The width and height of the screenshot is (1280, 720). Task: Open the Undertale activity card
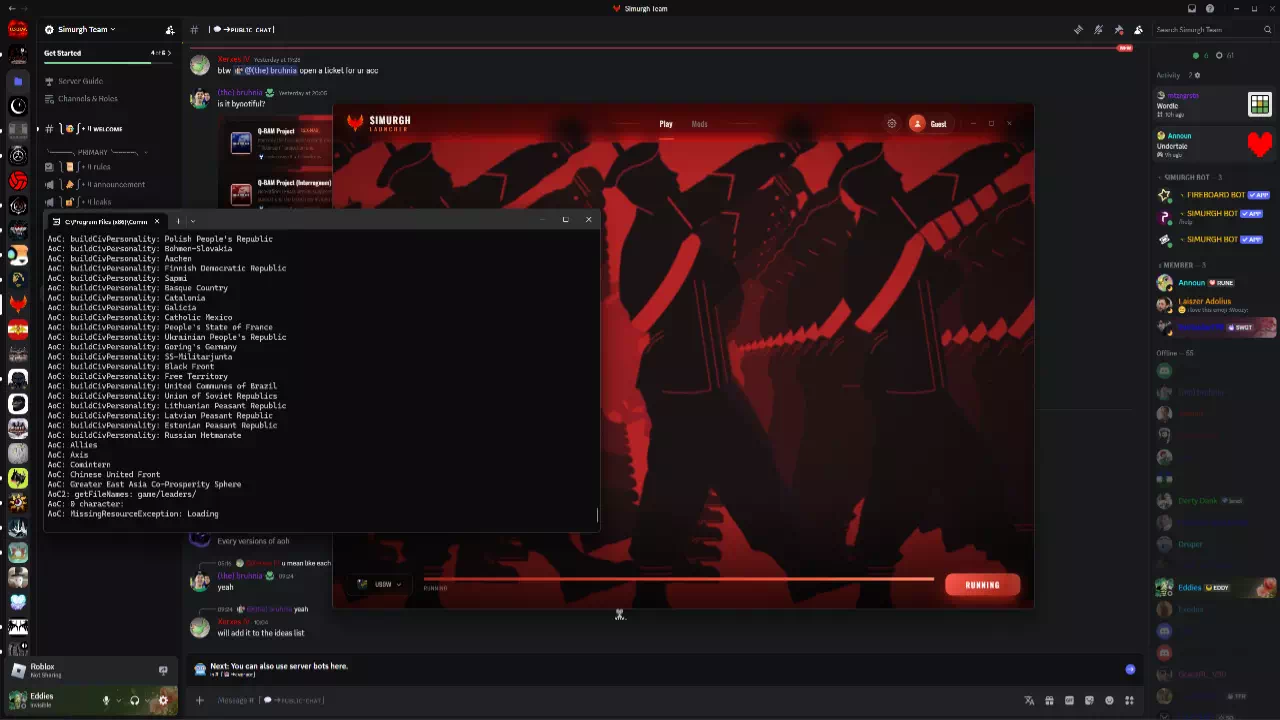click(x=1214, y=145)
